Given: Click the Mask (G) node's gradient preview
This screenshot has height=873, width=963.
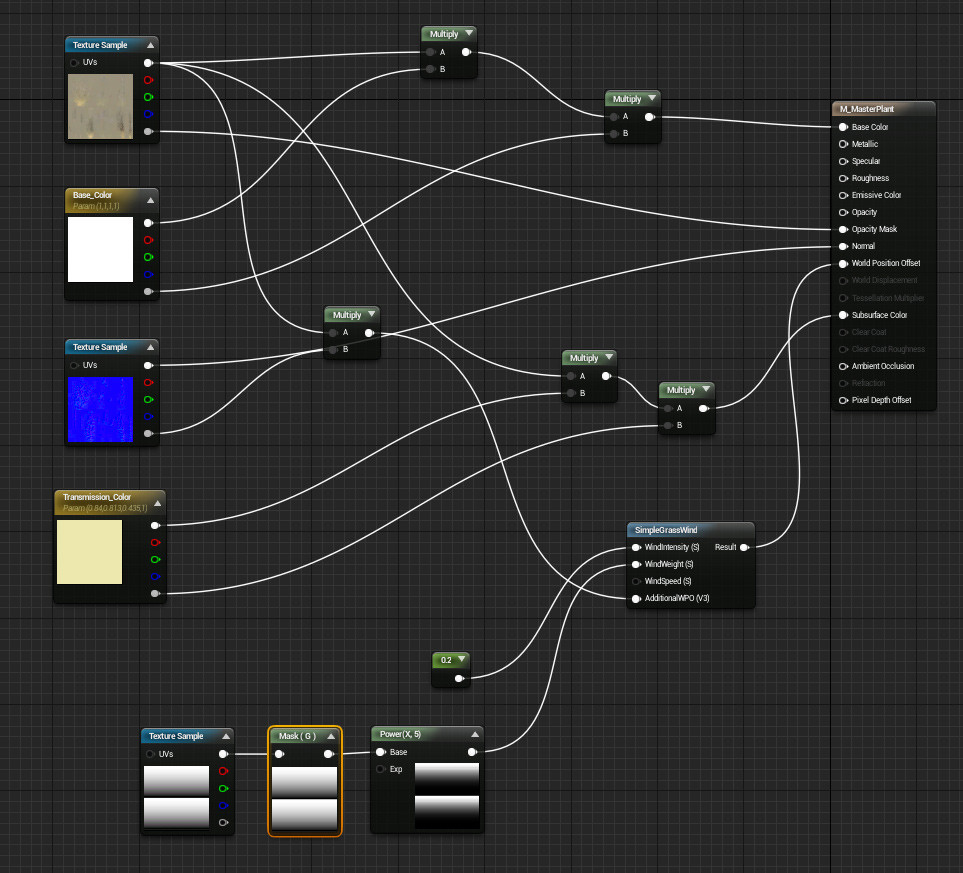Looking at the screenshot, I should 305,798.
